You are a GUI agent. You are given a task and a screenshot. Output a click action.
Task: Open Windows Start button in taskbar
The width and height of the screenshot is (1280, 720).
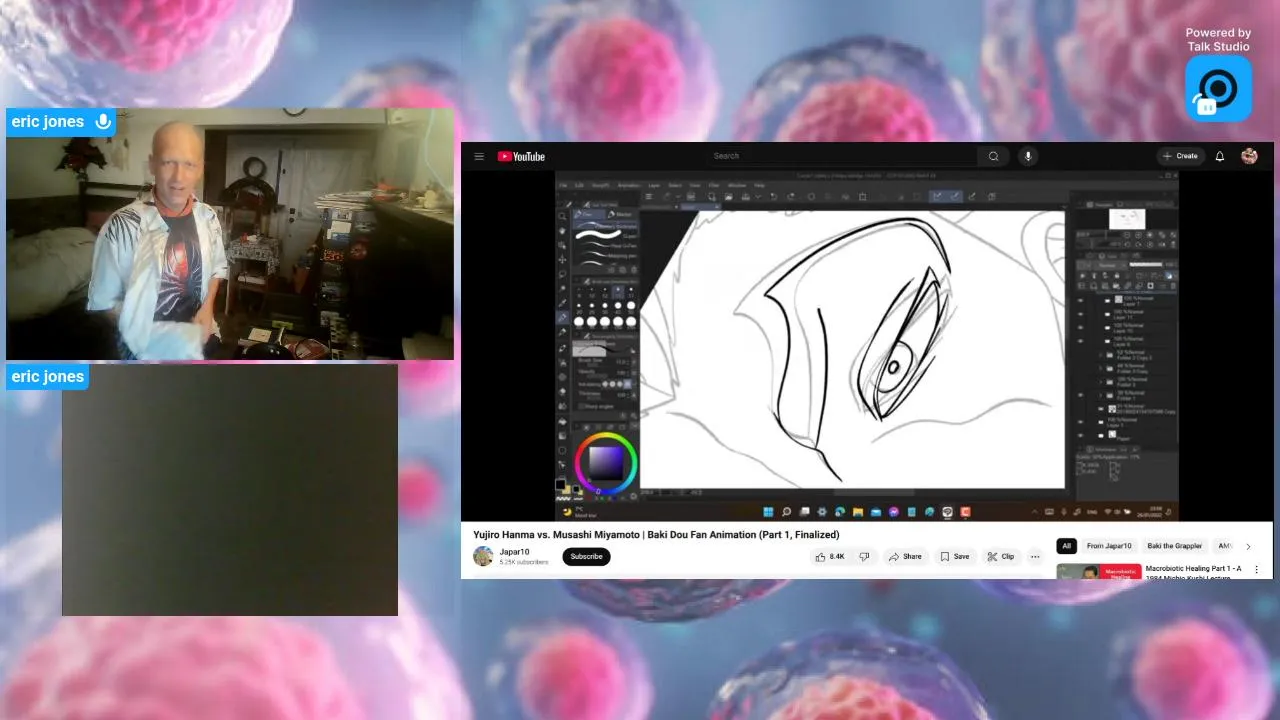coord(768,512)
